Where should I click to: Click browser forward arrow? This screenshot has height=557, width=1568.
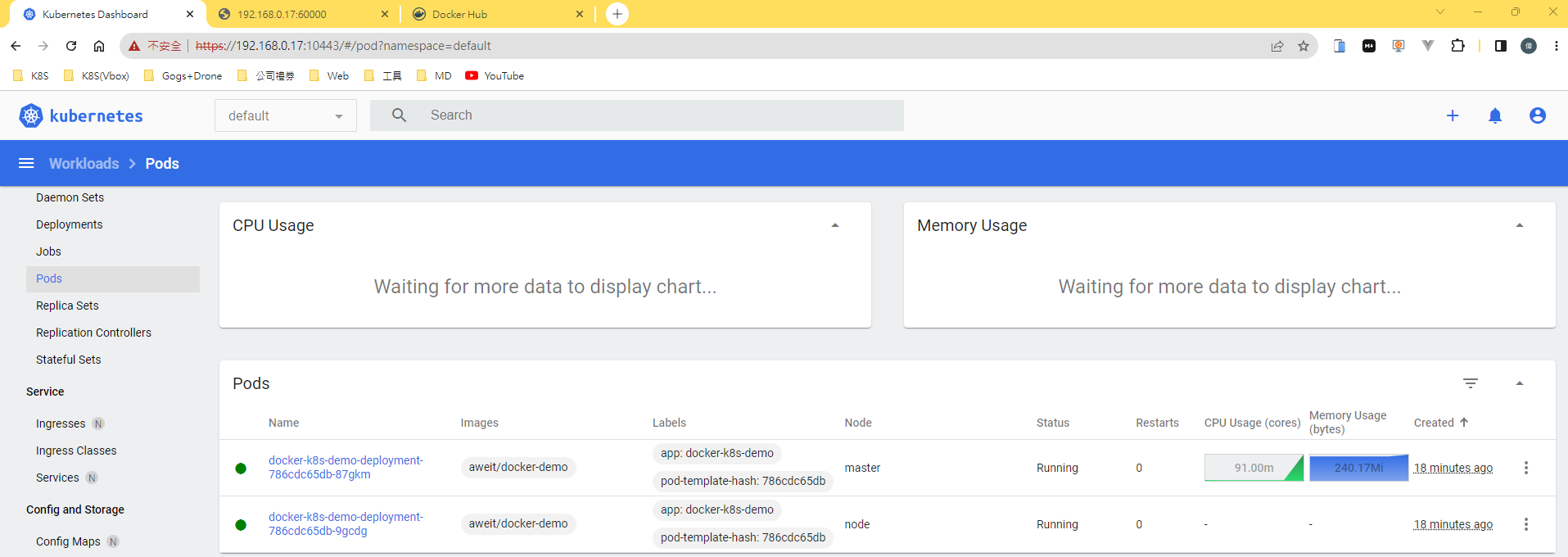43,46
